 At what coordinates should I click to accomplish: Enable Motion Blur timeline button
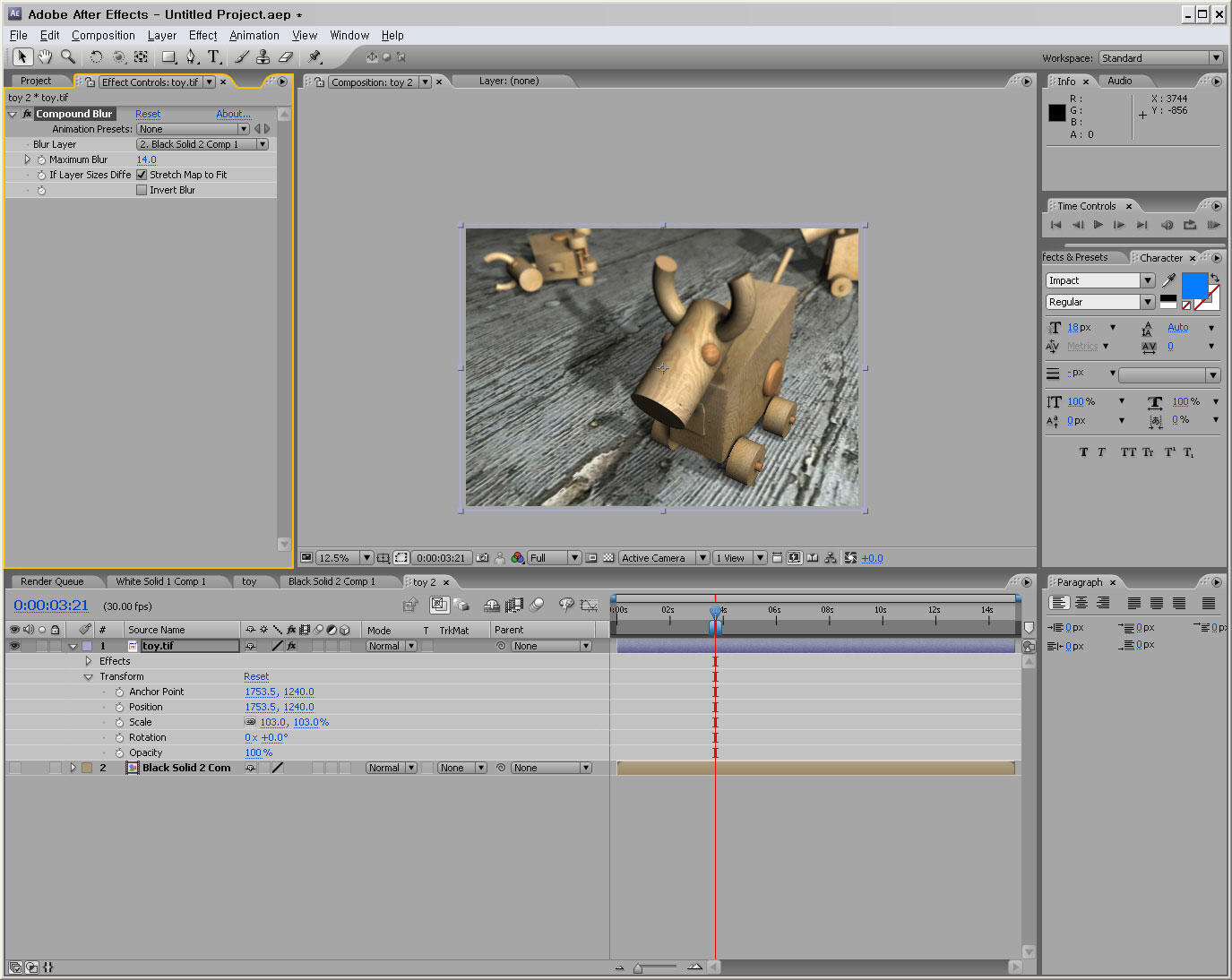pyautogui.click(x=537, y=605)
